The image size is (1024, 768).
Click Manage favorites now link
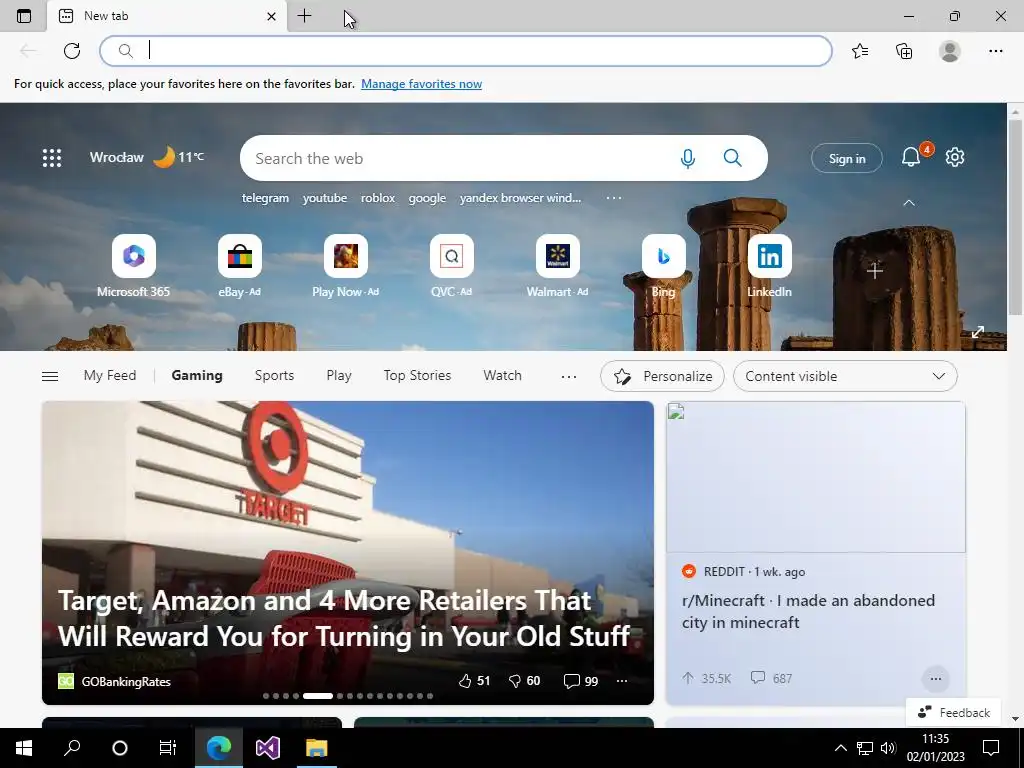click(421, 84)
